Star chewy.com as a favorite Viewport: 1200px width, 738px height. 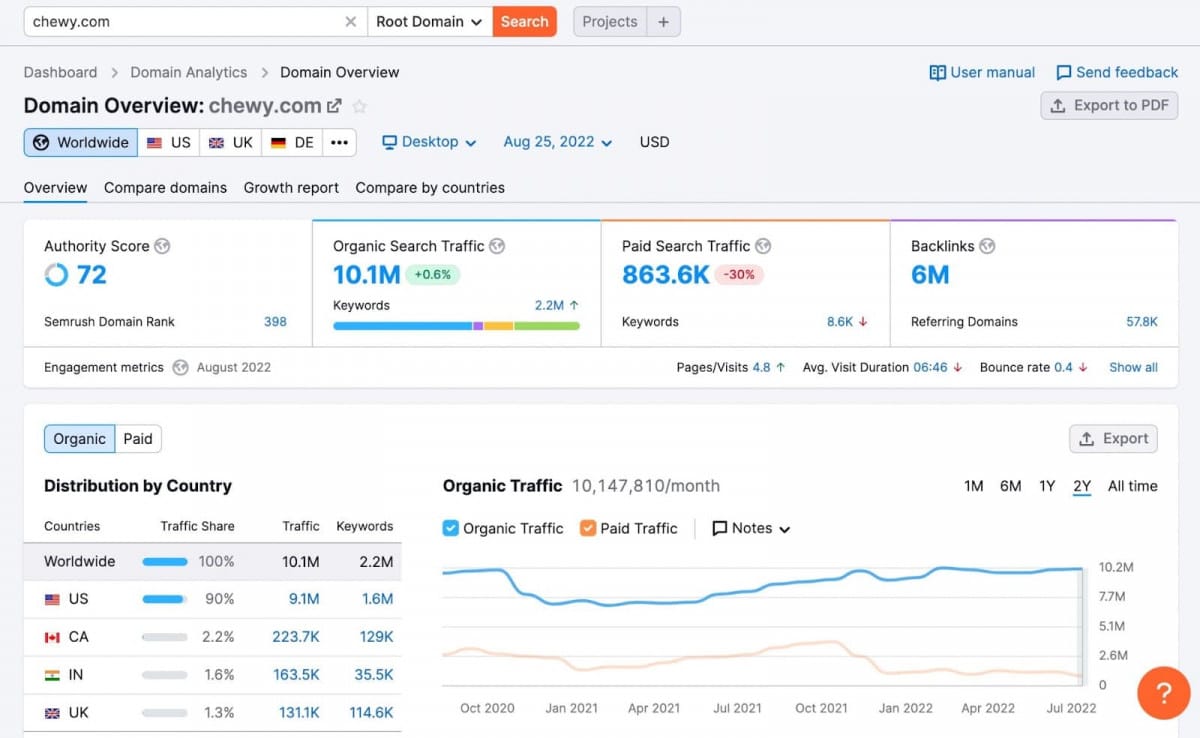358,104
